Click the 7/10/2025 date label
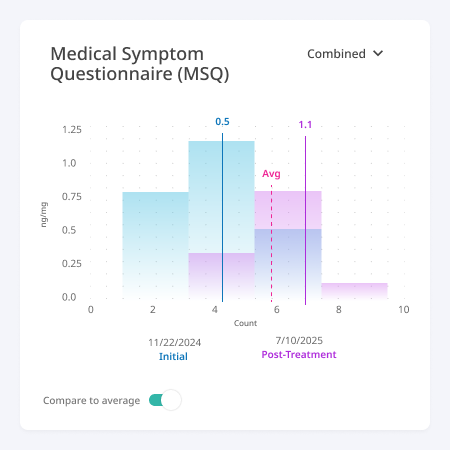The height and width of the screenshot is (450, 450). coord(299,340)
